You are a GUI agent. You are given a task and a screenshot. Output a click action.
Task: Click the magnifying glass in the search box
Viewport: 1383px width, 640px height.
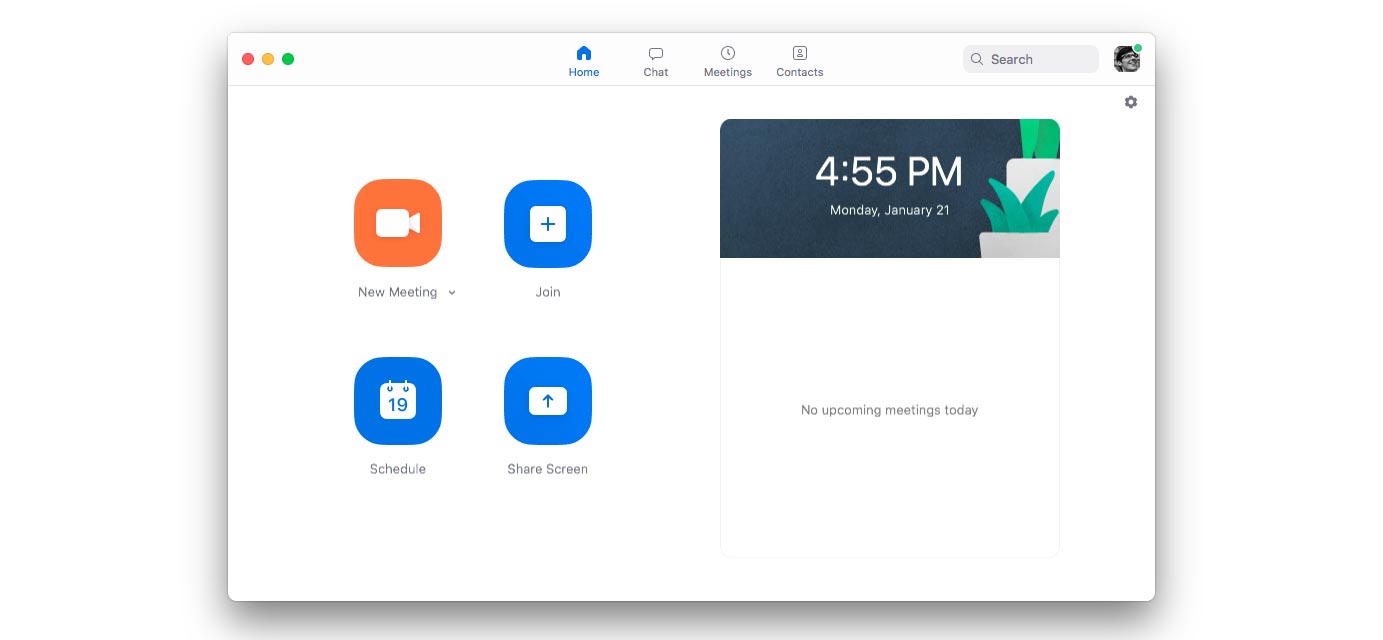tap(977, 60)
